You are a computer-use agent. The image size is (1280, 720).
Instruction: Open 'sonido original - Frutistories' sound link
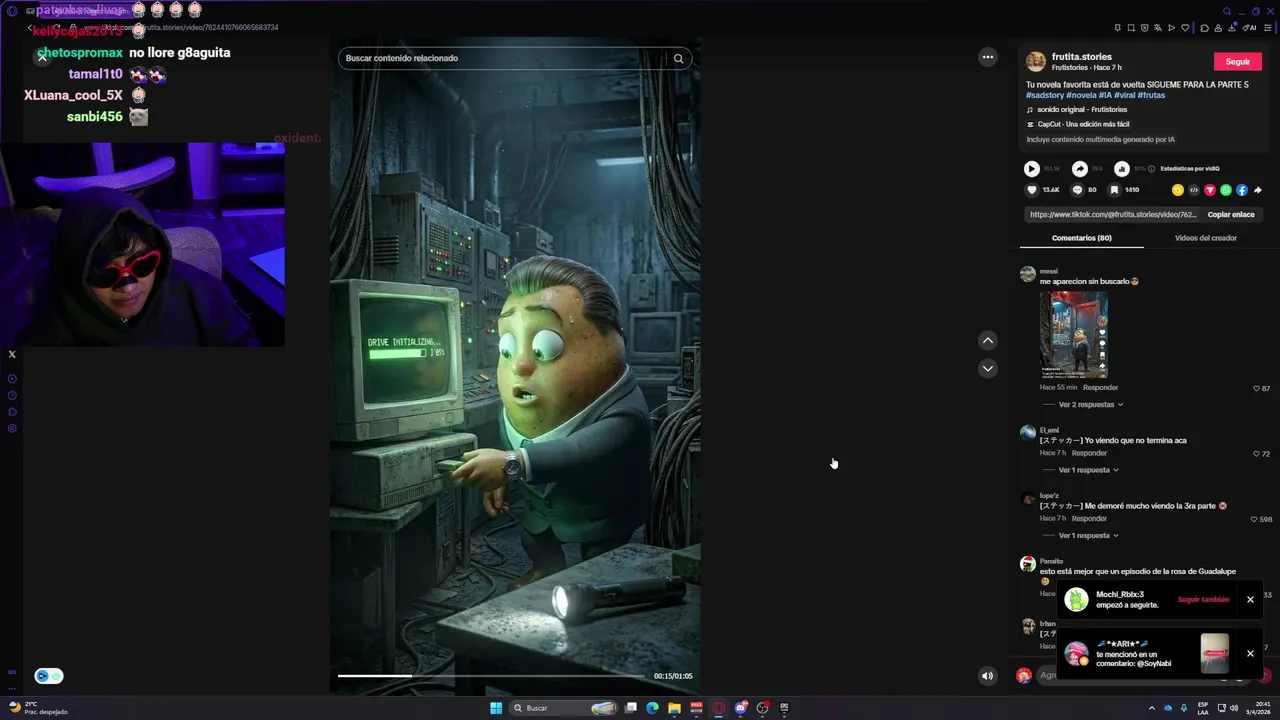coord(1082,110)
